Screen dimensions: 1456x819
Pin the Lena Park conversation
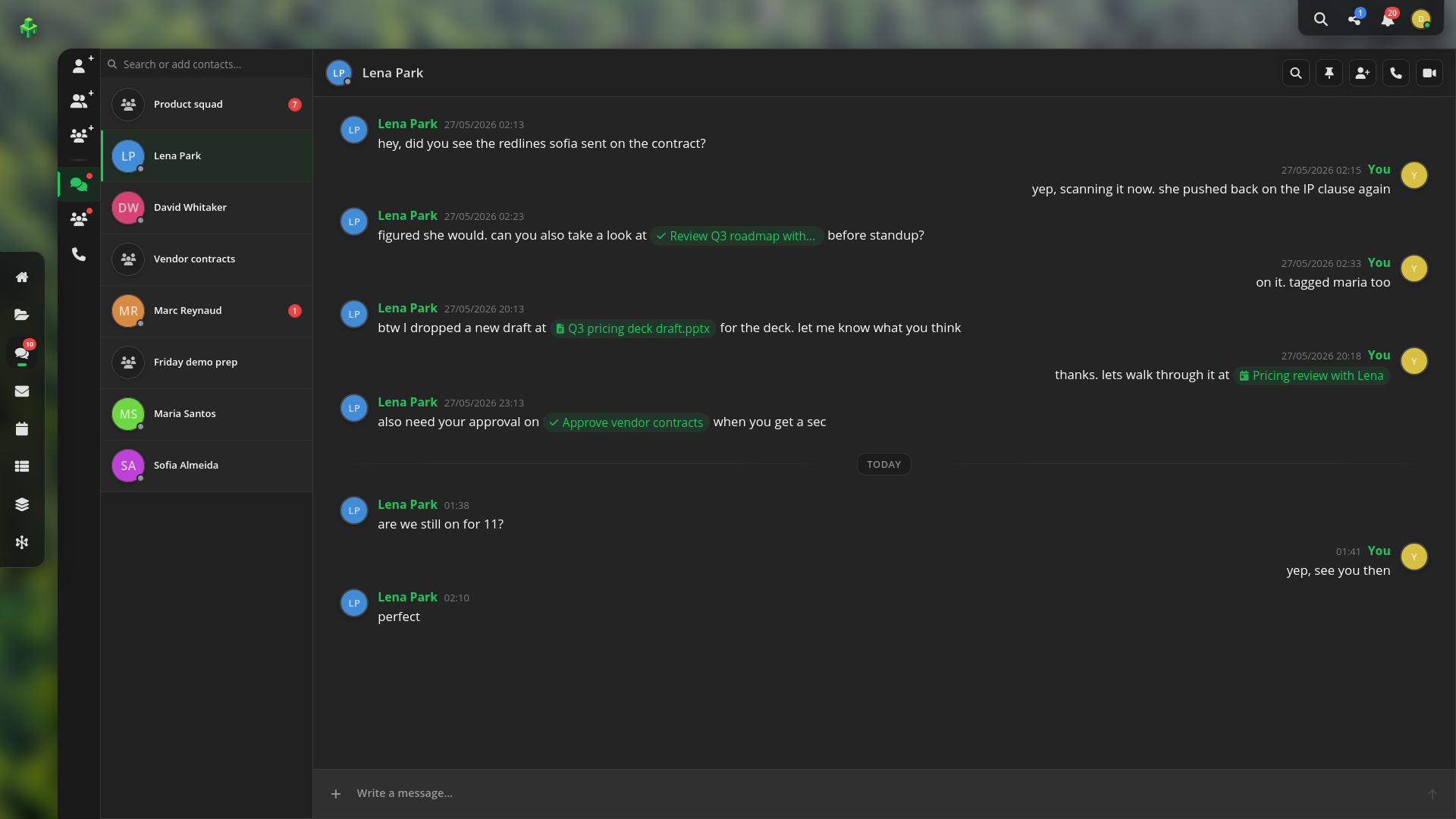pos(1329,73)
